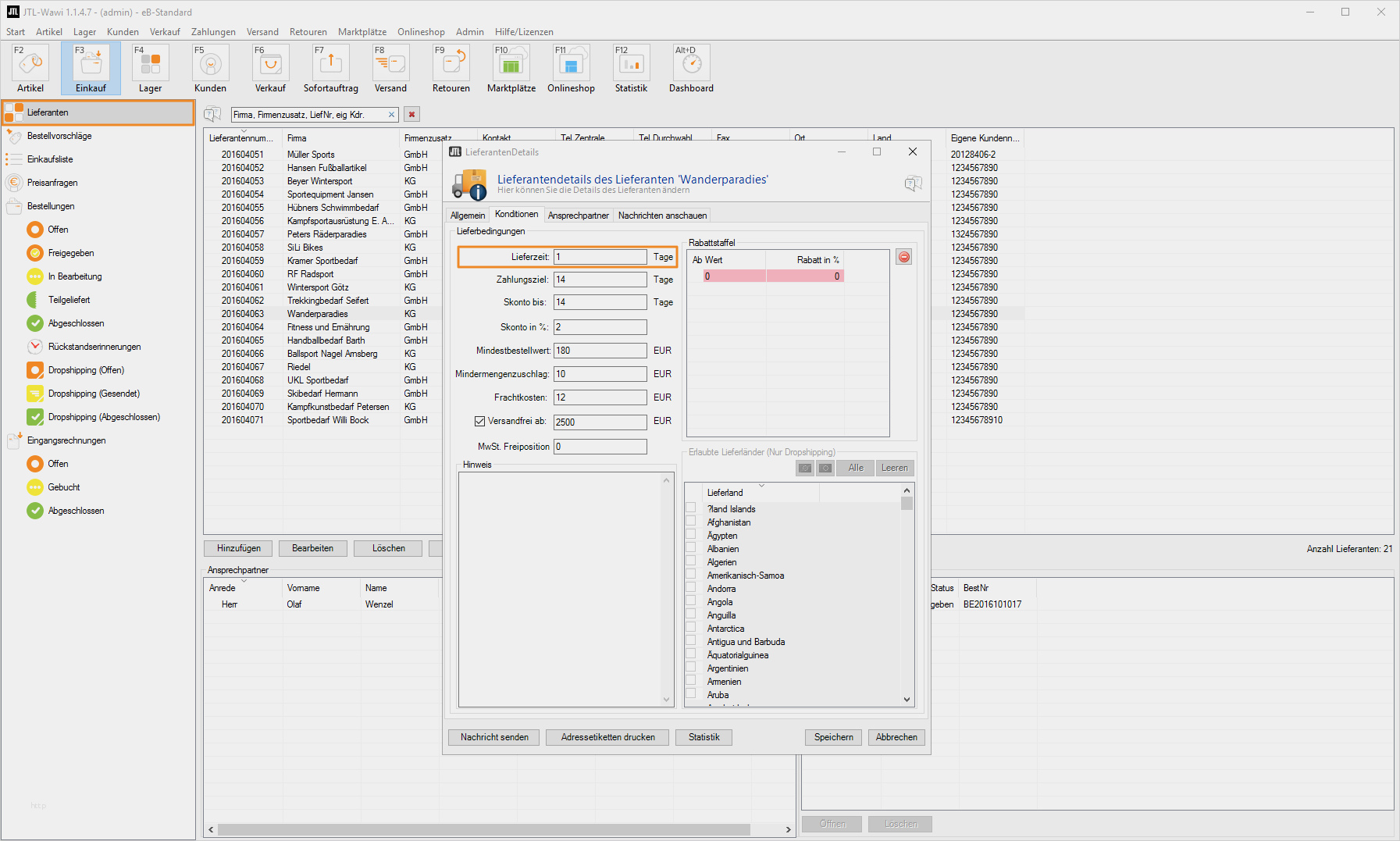Select the pink Rabattstaffel Ab Wert cell
The width and height of the screenshot is (1400, 841).
[734, 276]
